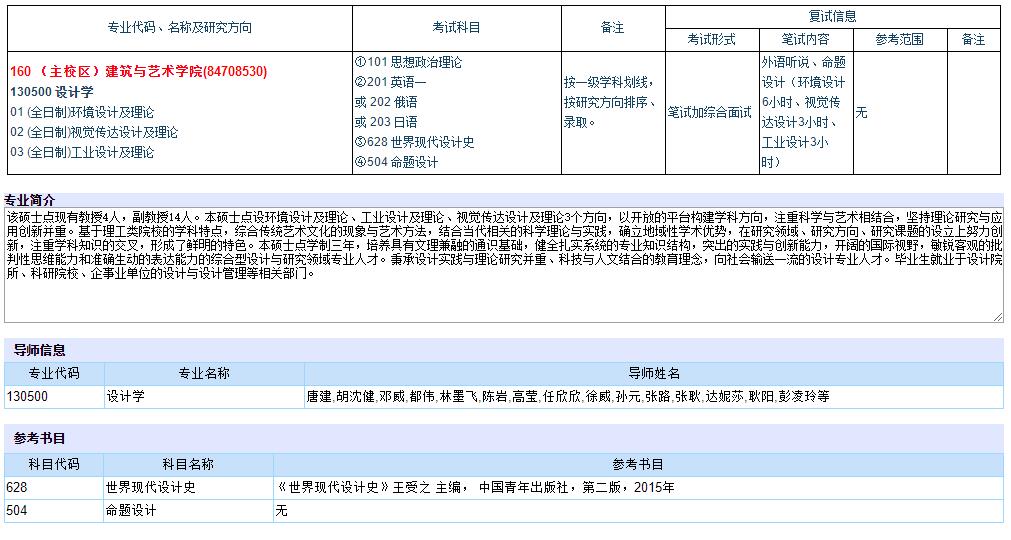Select direction 02 视觉传达设计及理论
The image size is (1011, 540).
(x=94, y=132)
